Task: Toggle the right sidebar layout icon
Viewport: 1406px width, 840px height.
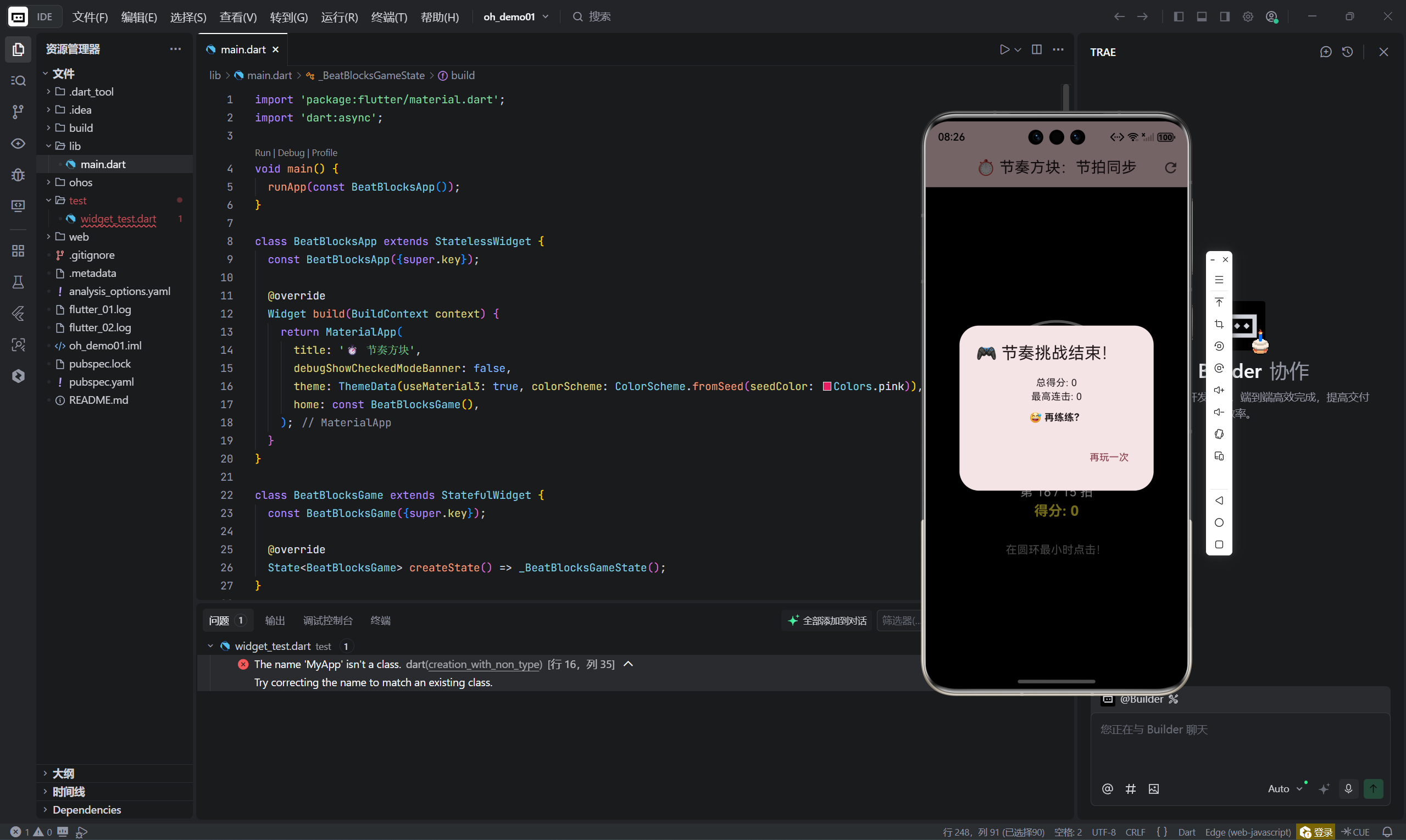Action: pos(1224,17)
